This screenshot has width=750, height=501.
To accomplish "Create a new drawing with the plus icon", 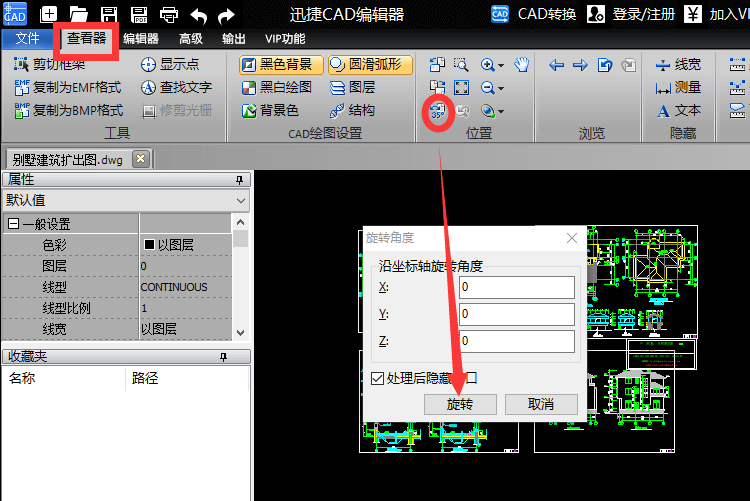I will click(x=48, y=14).
